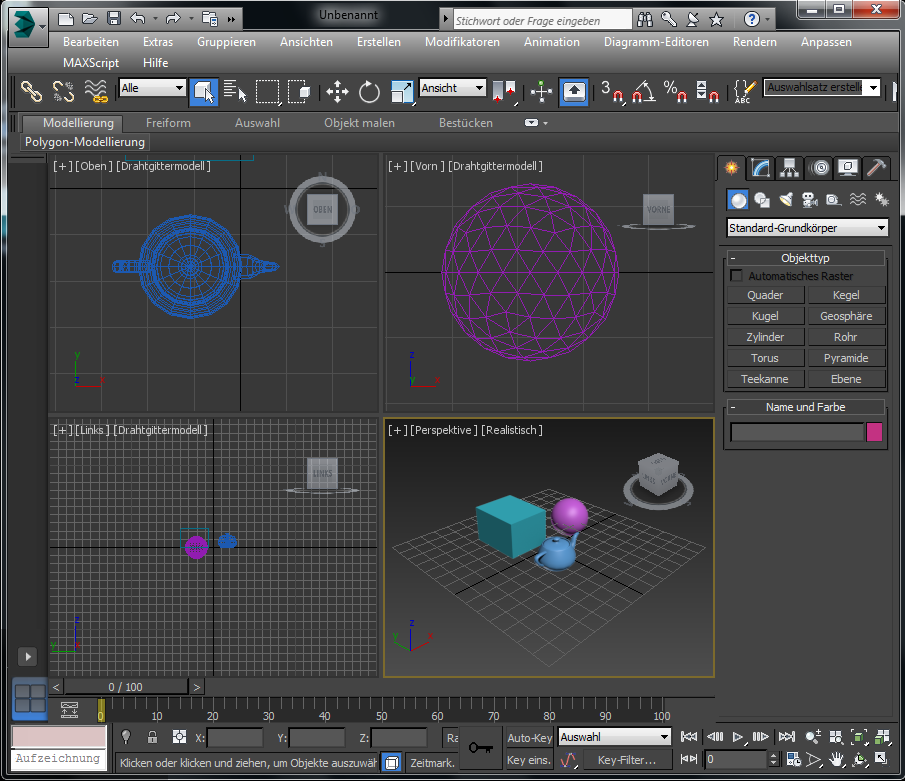Enable the Automatisches Raster checkbox
905x781 pixels.
click(x=737, y=276)
